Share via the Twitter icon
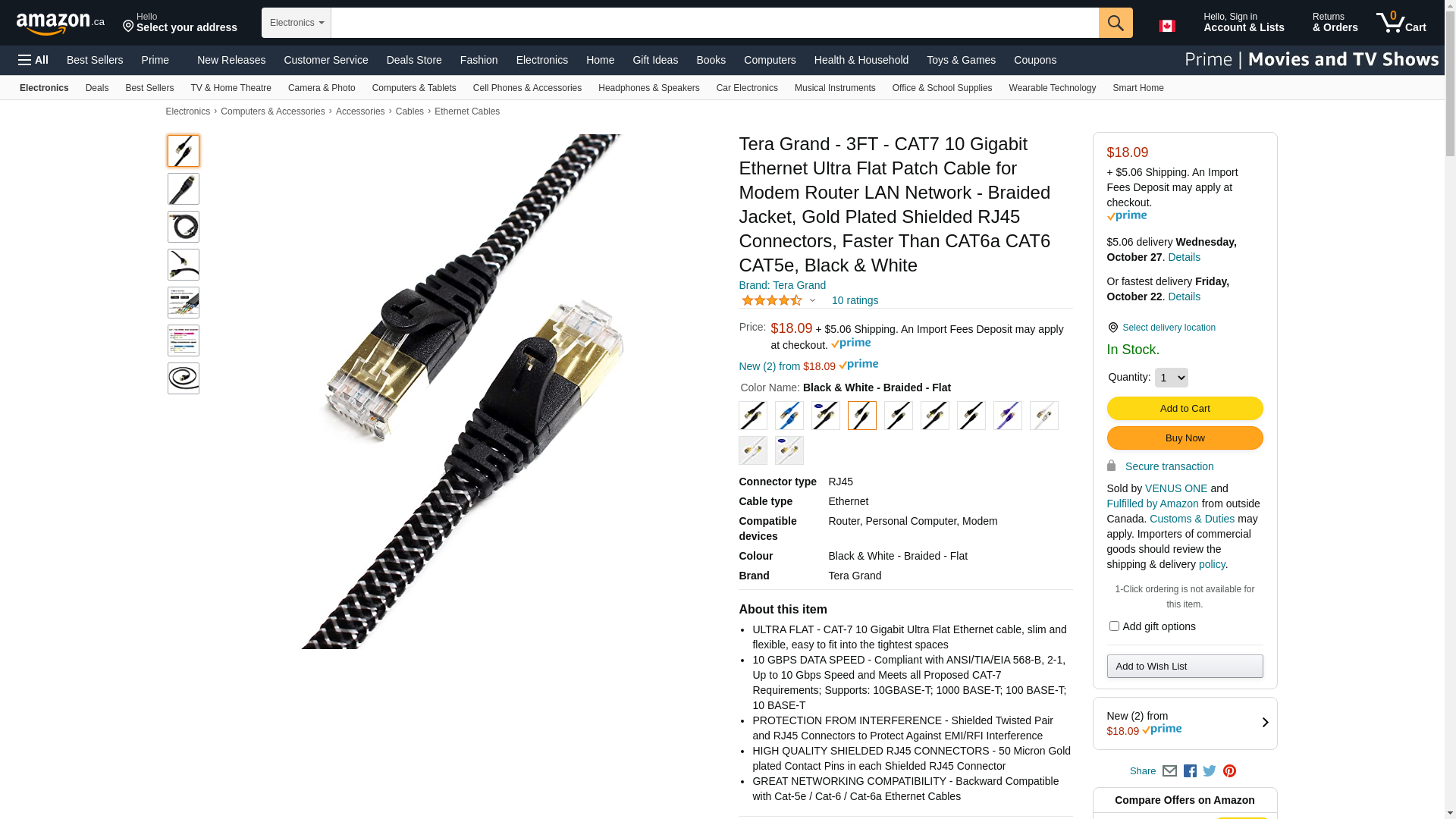 click(1210, 771)
